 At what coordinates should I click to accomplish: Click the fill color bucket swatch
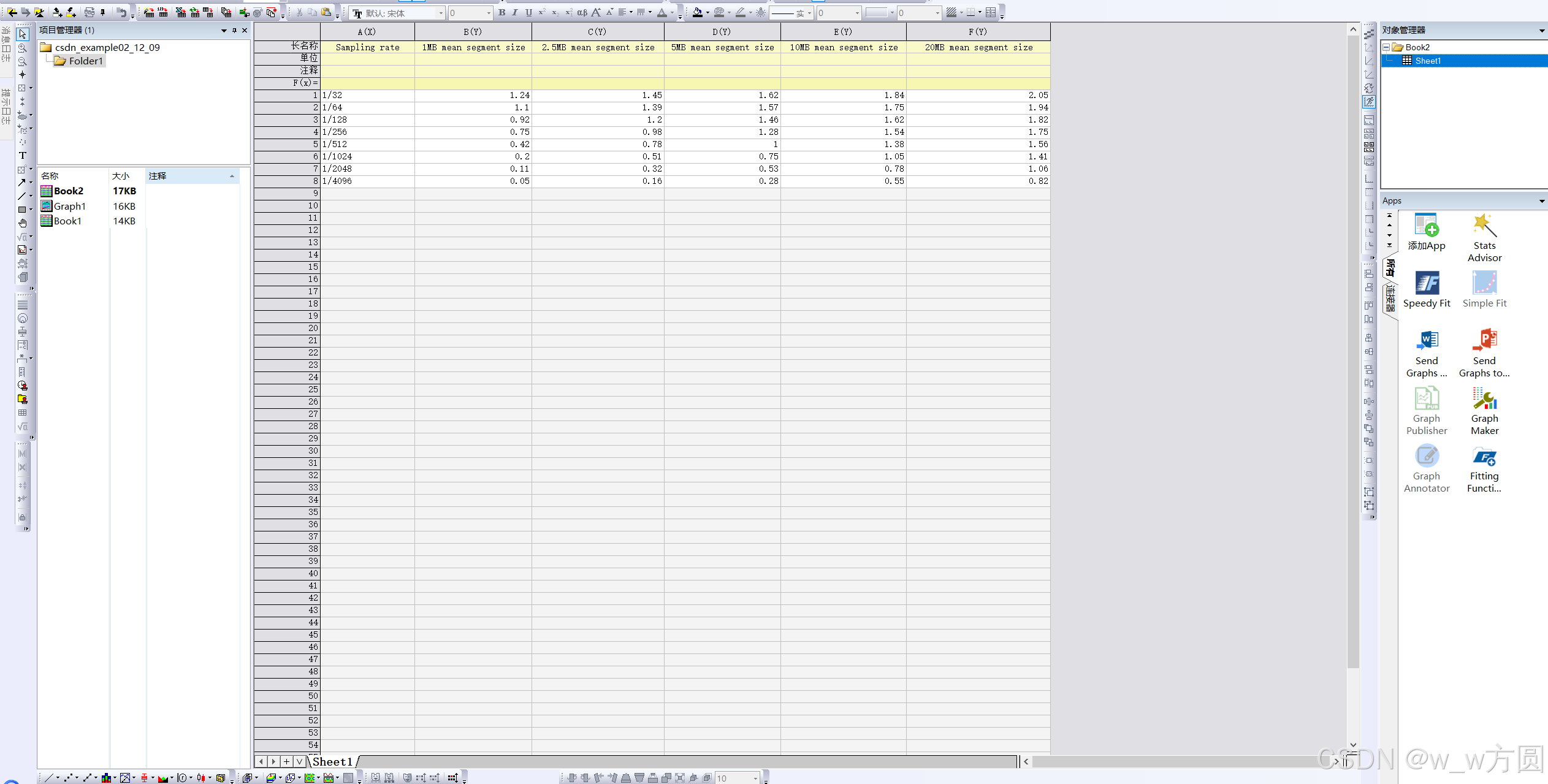coord(697,12)
